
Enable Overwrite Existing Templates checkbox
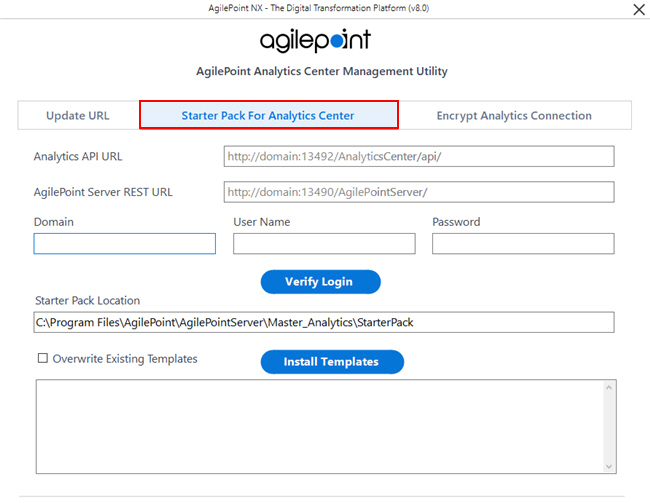[43, 358]
